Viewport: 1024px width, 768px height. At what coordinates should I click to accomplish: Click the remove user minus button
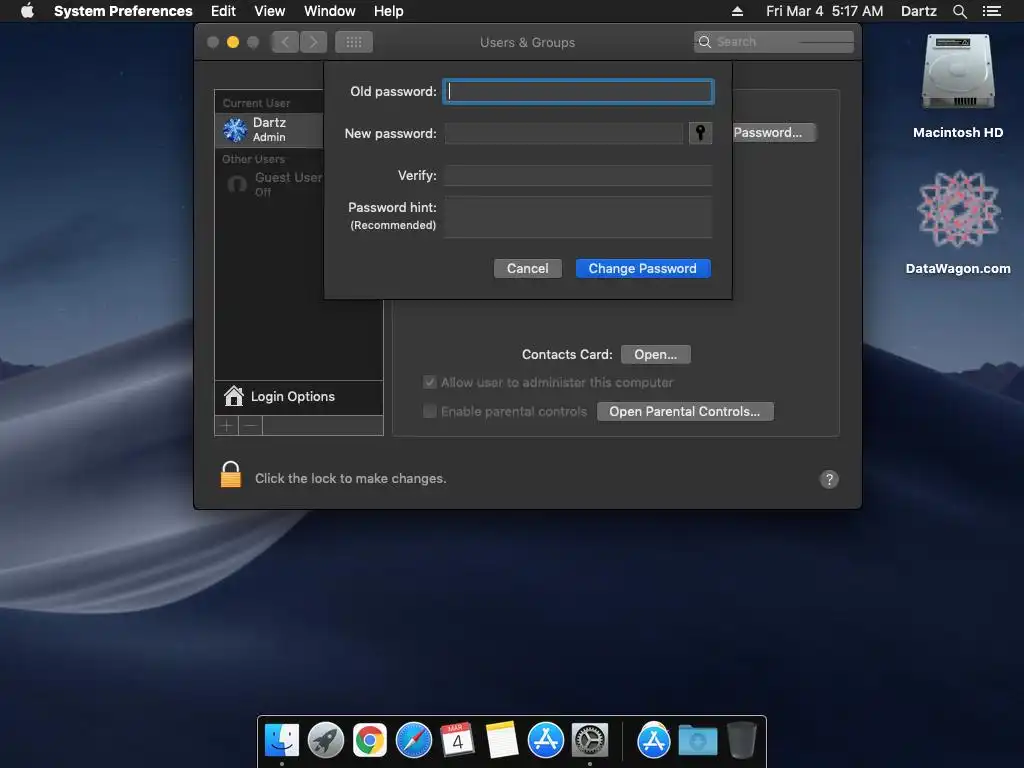tap(250, 426)
